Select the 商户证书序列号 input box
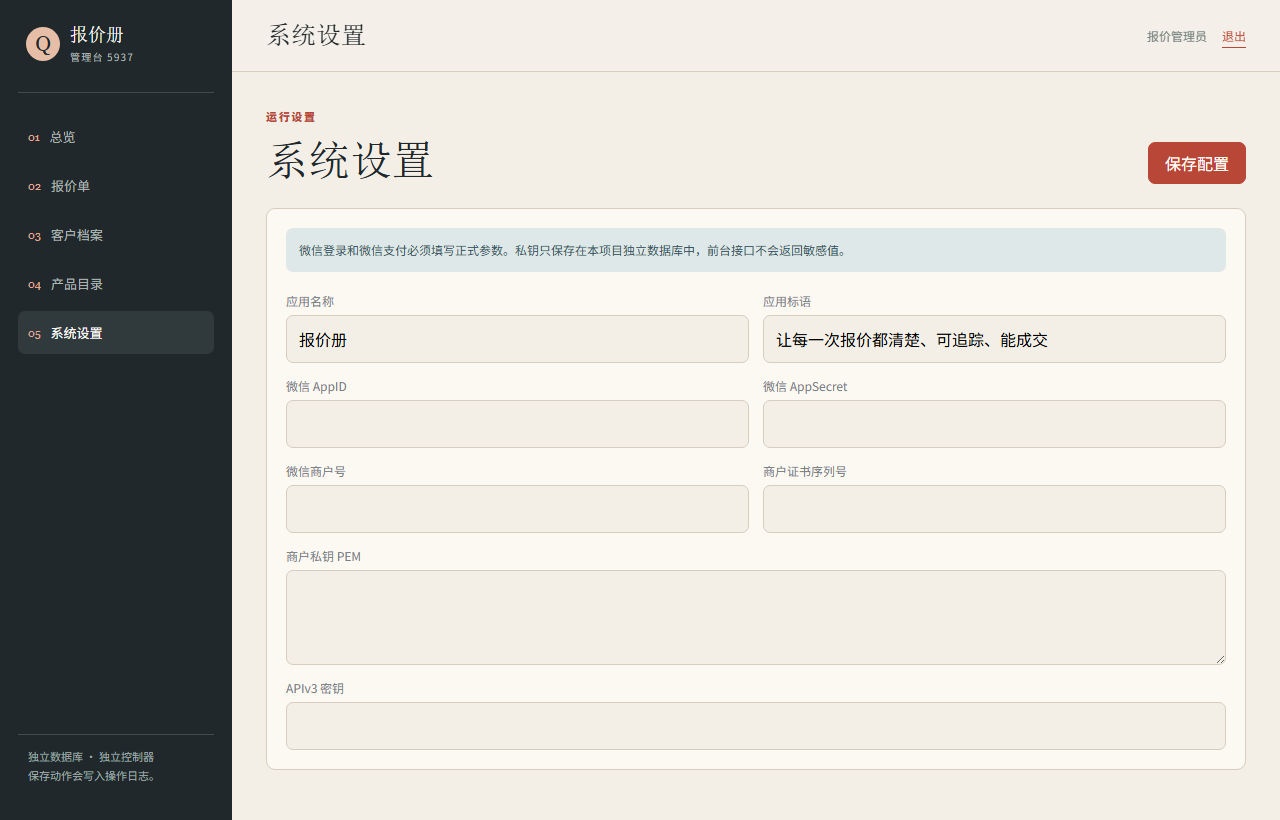This screenshot has height=820, width=1280. tap(994, 509)
